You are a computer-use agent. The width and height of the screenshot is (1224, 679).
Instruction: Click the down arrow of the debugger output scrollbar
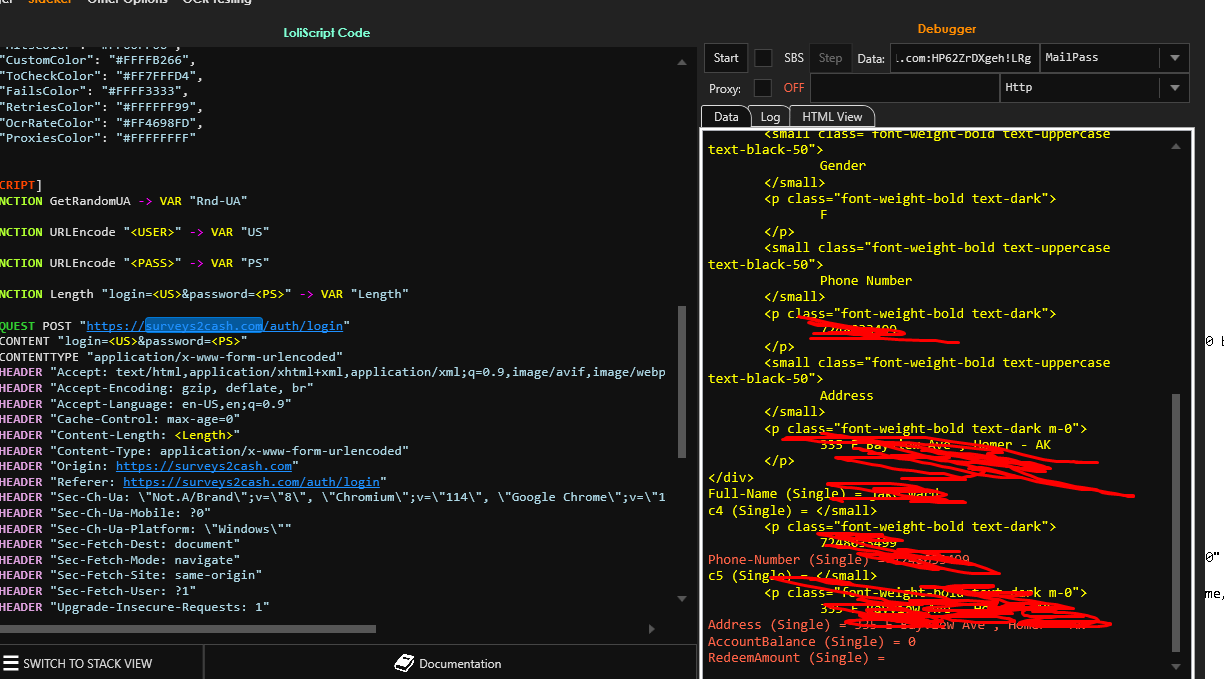pyautogui.click(x=1175, y=666)
